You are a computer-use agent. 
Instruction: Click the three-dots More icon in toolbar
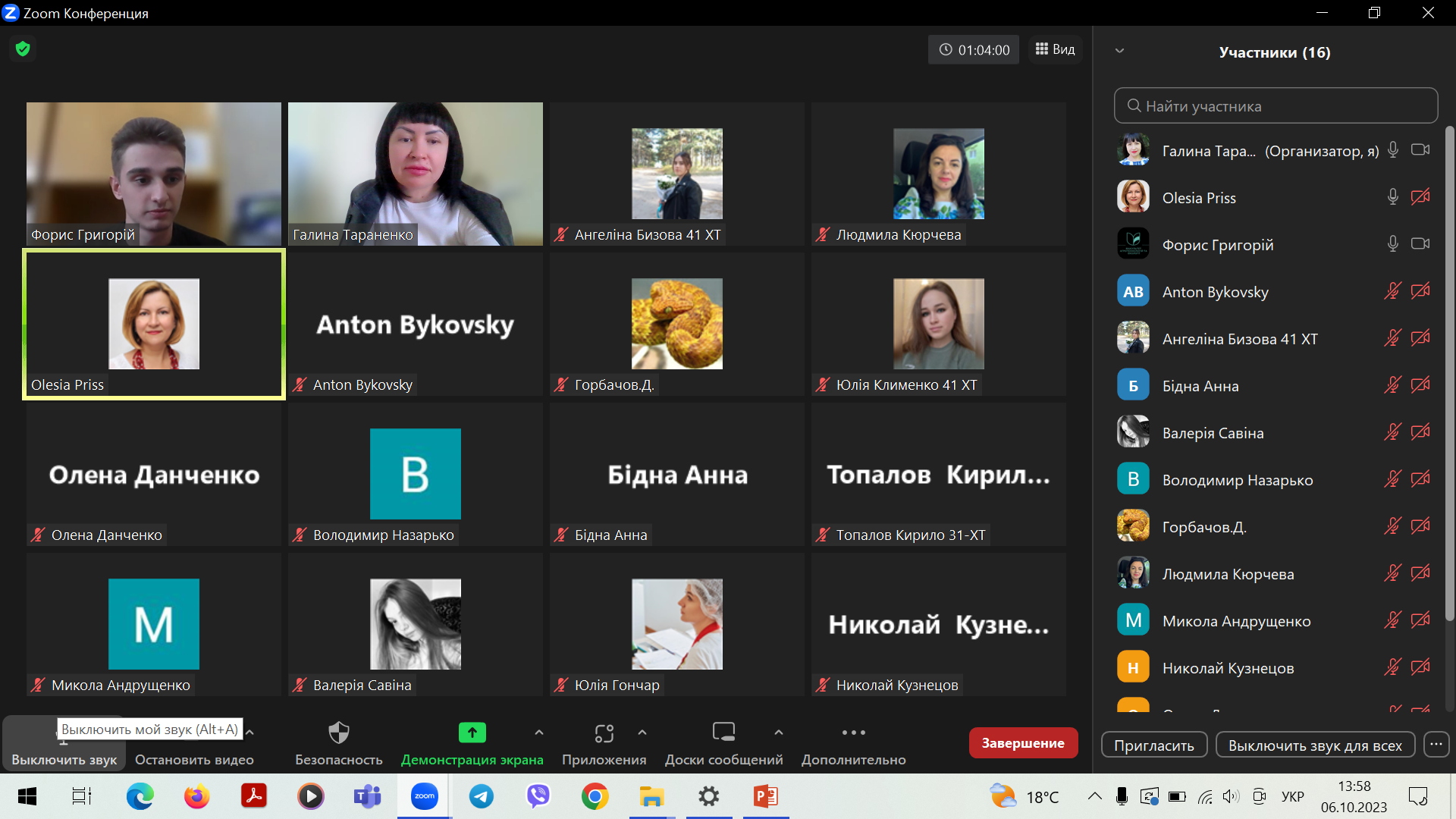pyautogui.click(x=853, y=733)
